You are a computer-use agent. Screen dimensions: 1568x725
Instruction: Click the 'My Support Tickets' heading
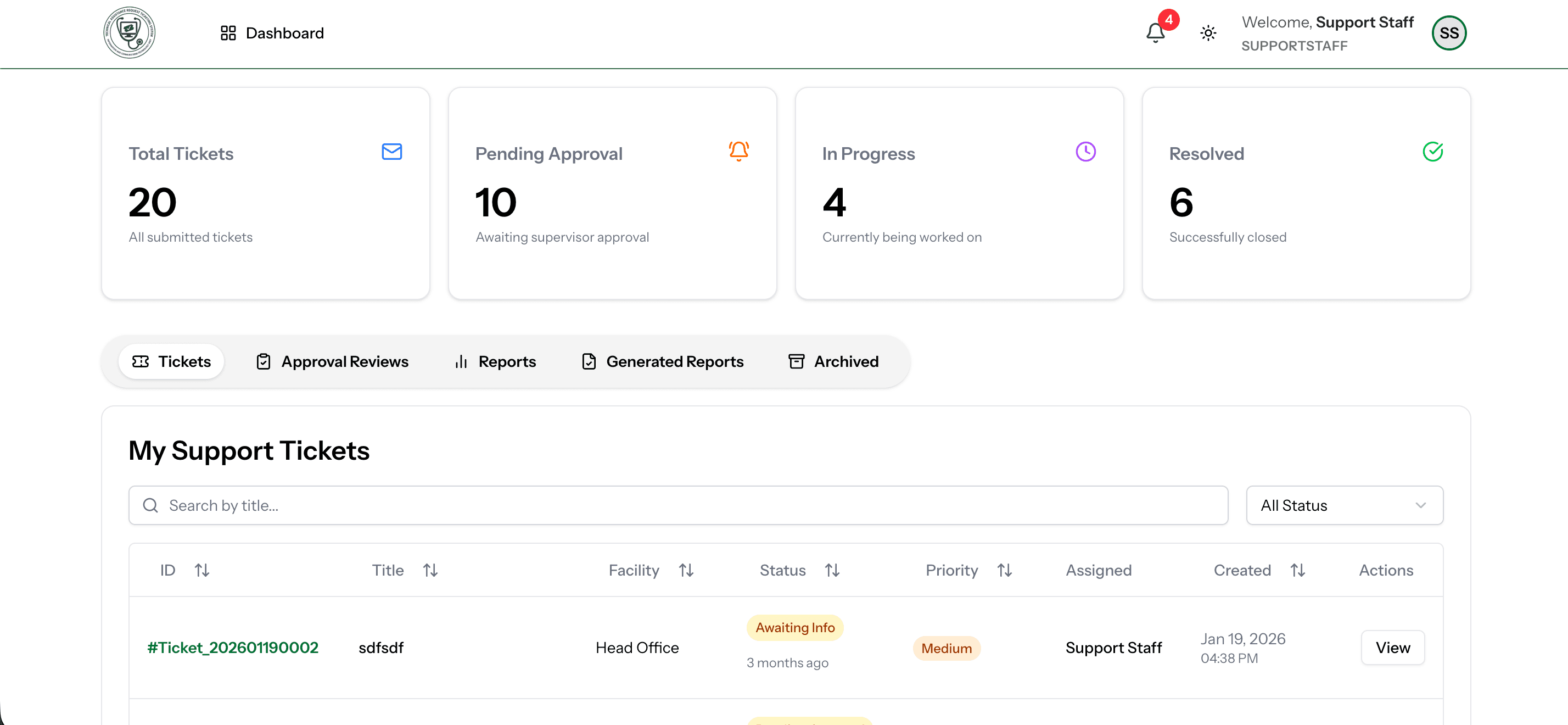tap(249, 450)
